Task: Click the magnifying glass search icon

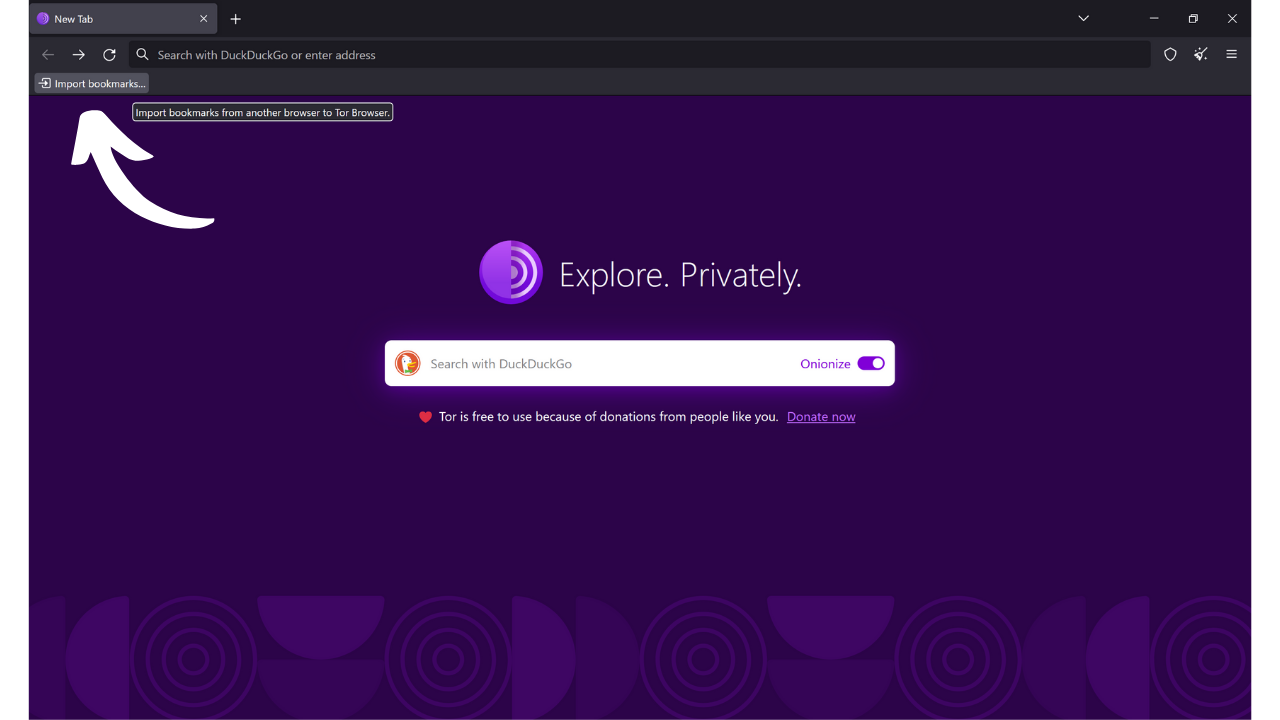Action: pyautogui.click(x=142, y=55)
